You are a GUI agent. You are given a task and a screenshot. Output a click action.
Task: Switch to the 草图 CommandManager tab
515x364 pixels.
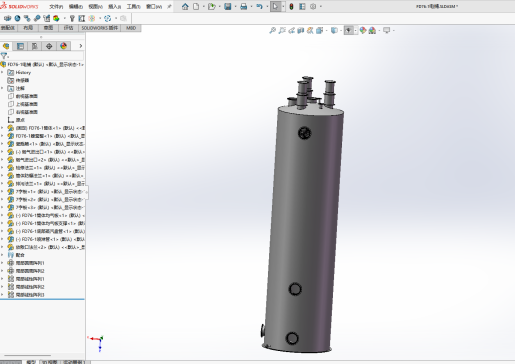tap(48, 28)
